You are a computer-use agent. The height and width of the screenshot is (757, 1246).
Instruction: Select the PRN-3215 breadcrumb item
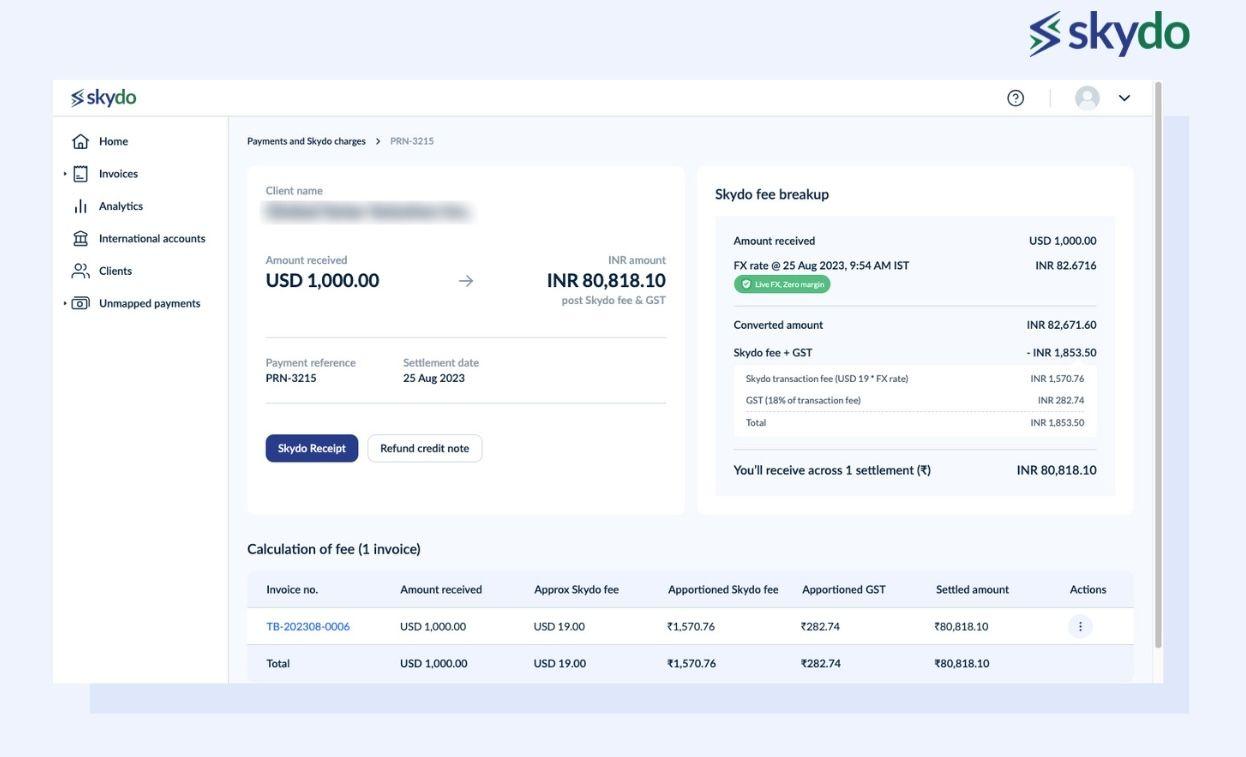[412, 139]
